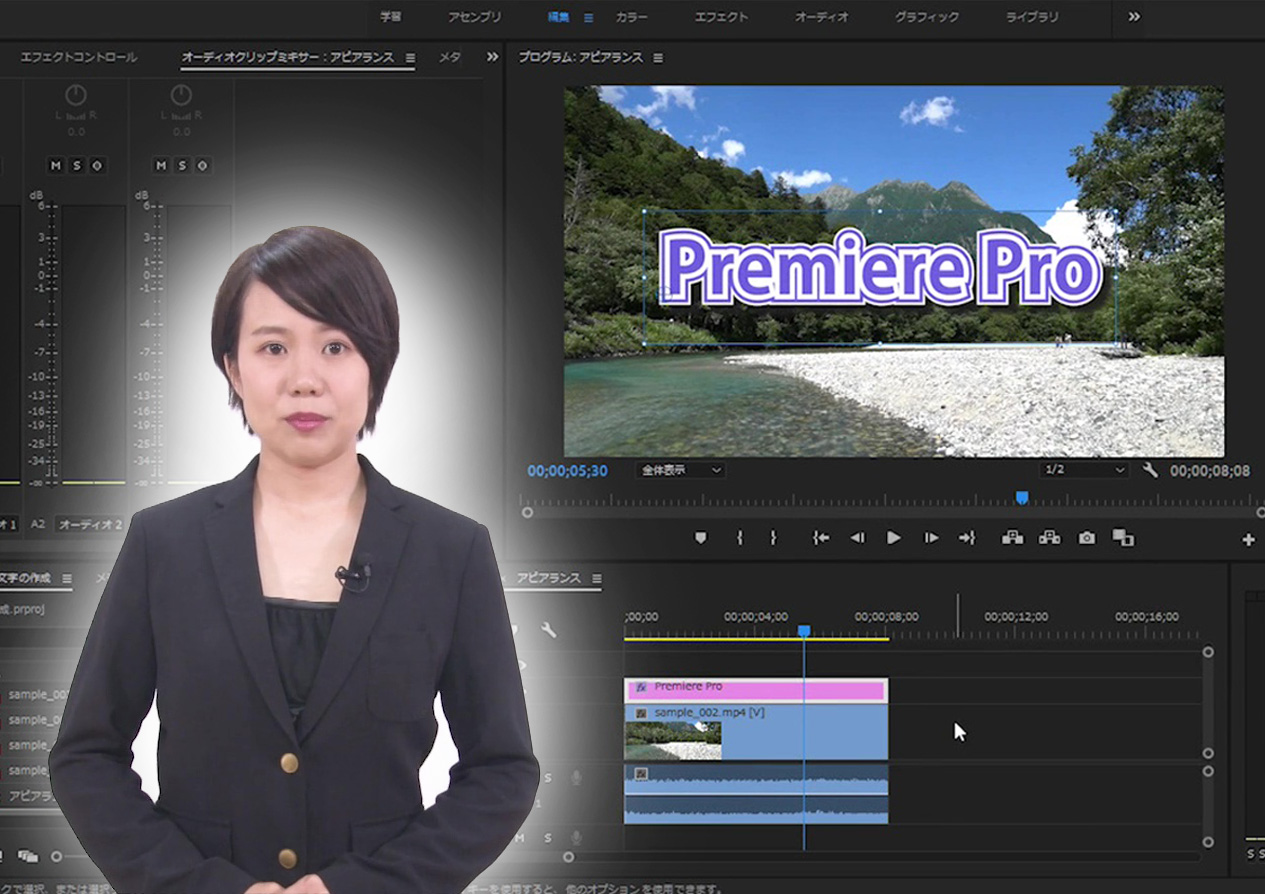1265x894 pixels.
Task: Click the Go to In point icon
Action: [821, 538]
